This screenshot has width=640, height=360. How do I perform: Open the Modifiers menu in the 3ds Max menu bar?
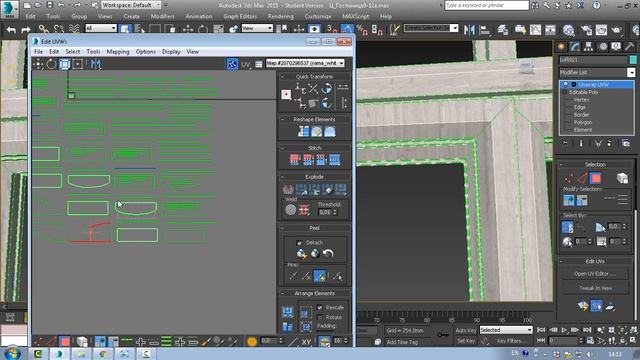[162, 16]
